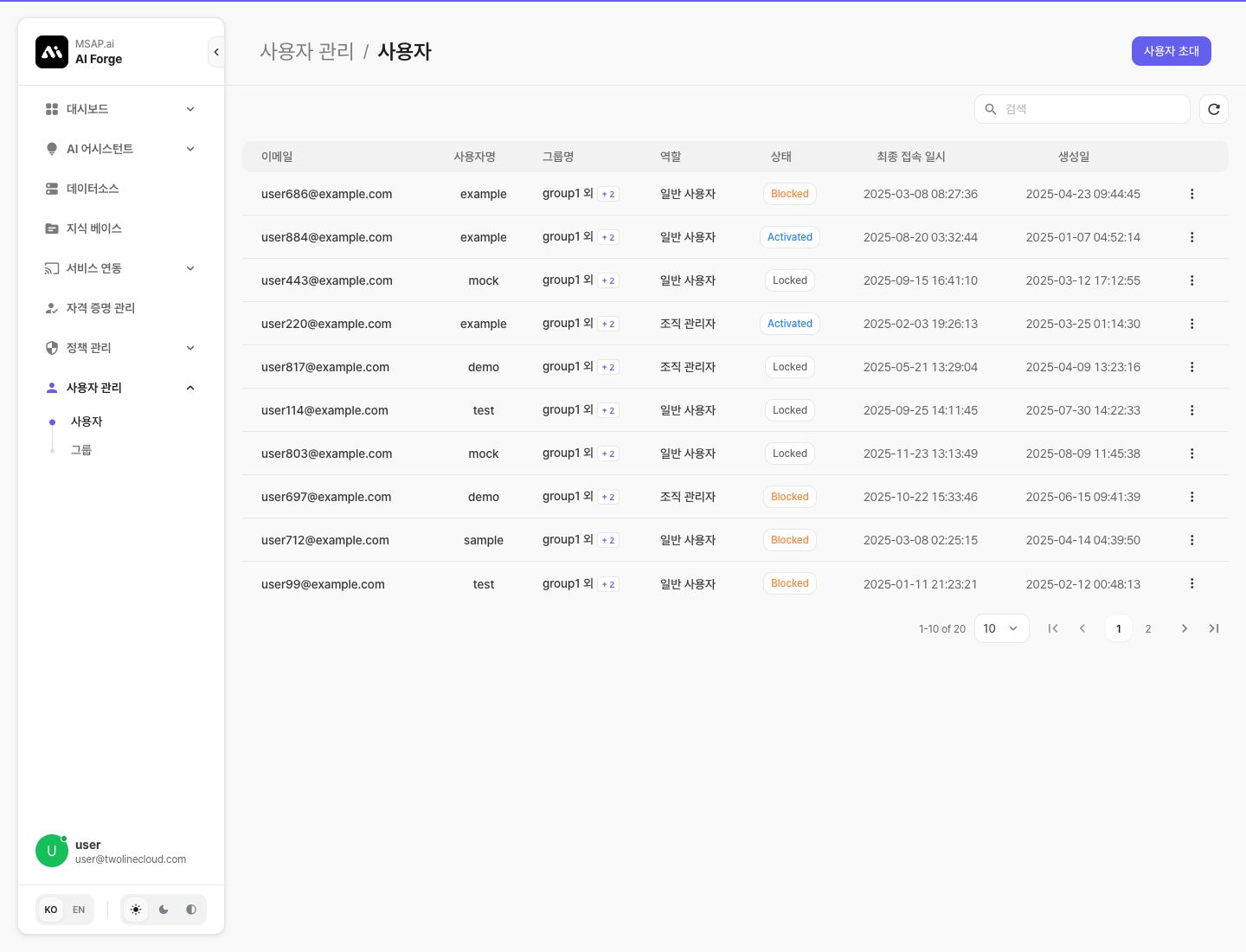Go to the next page
The height and width of the screenshot is (952, 1246).
1185,628
